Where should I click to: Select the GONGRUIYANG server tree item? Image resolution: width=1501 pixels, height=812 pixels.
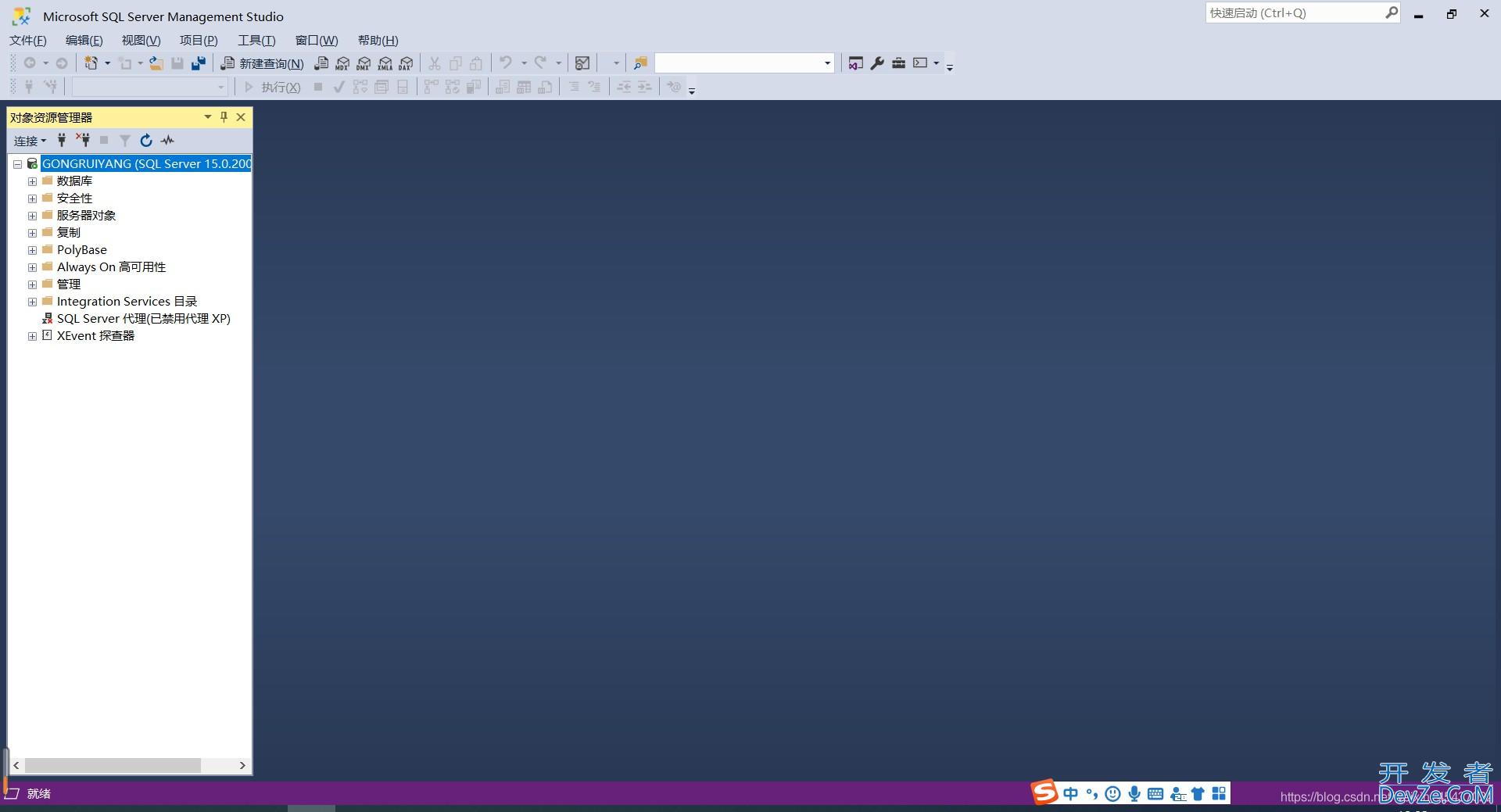(x=146, y=164)
